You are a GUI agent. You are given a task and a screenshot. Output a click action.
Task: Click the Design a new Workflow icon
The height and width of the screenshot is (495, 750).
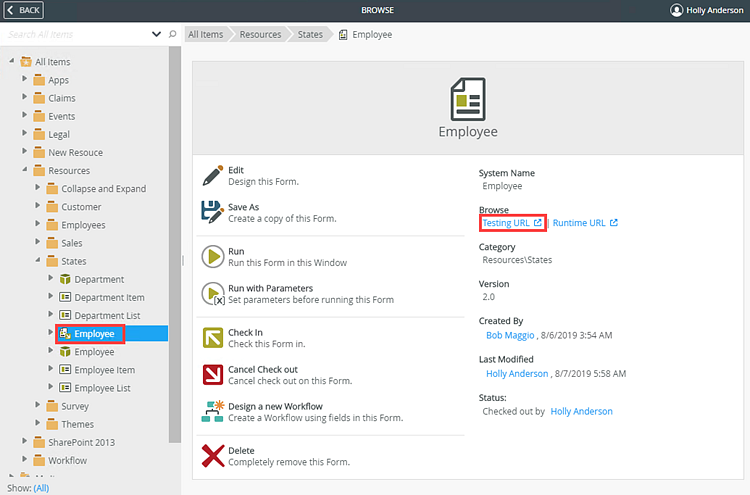point(212,412)
